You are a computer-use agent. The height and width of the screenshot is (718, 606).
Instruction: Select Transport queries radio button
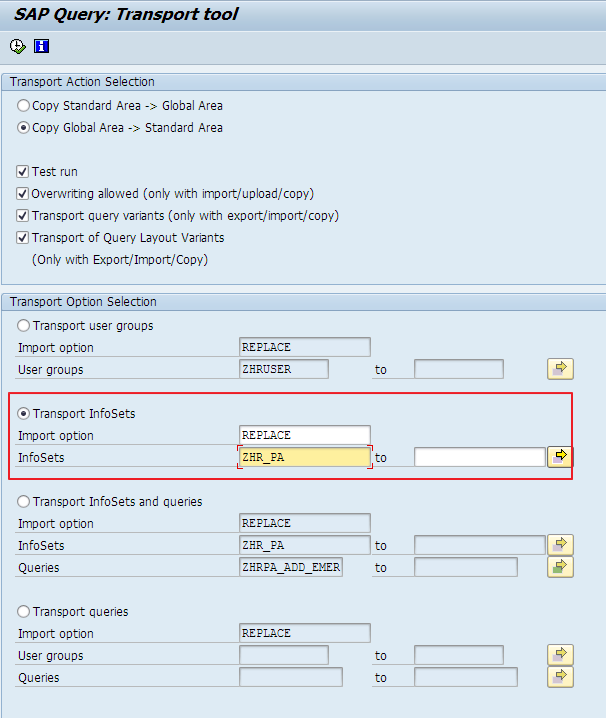click(x=24, y=612)
